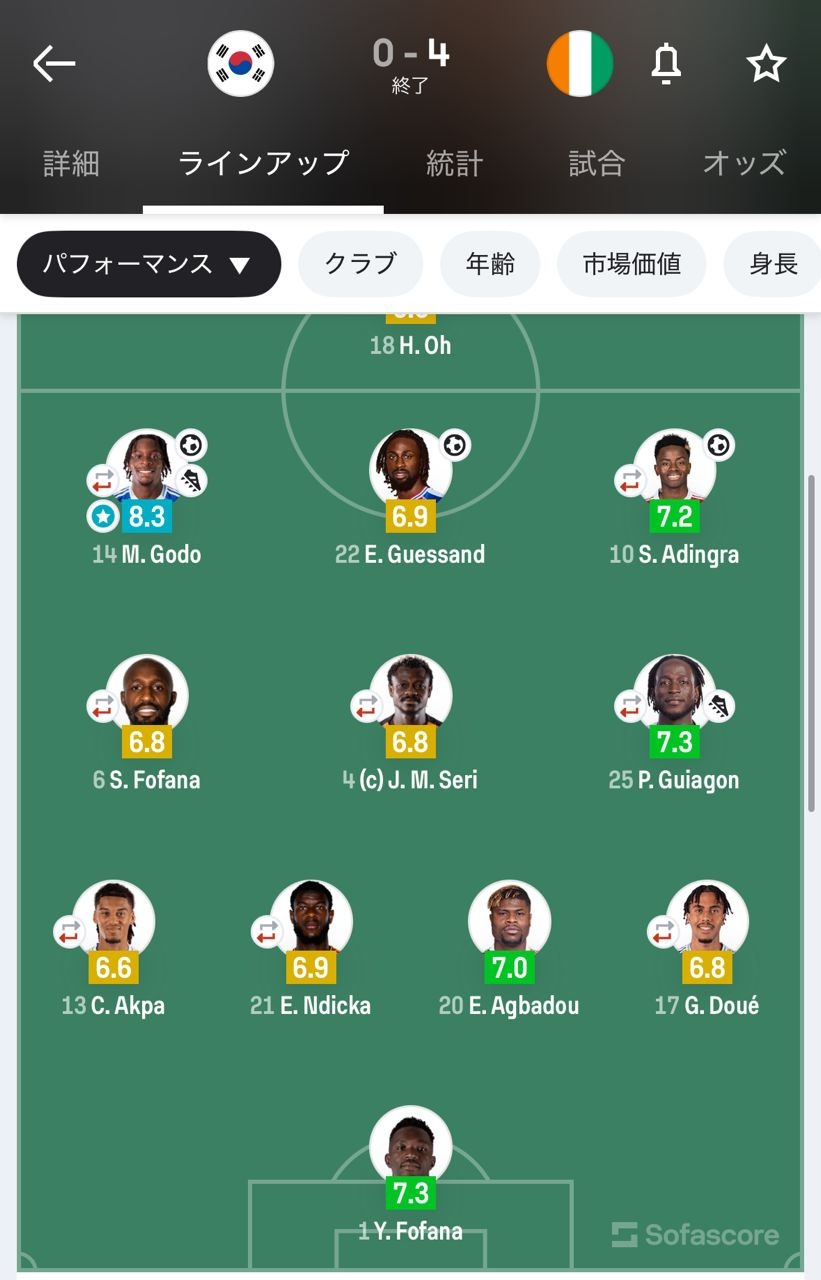Tap M. Godo's substitution arrows icon
This screenshot has height=1280, width=821.
click(103, 481)
